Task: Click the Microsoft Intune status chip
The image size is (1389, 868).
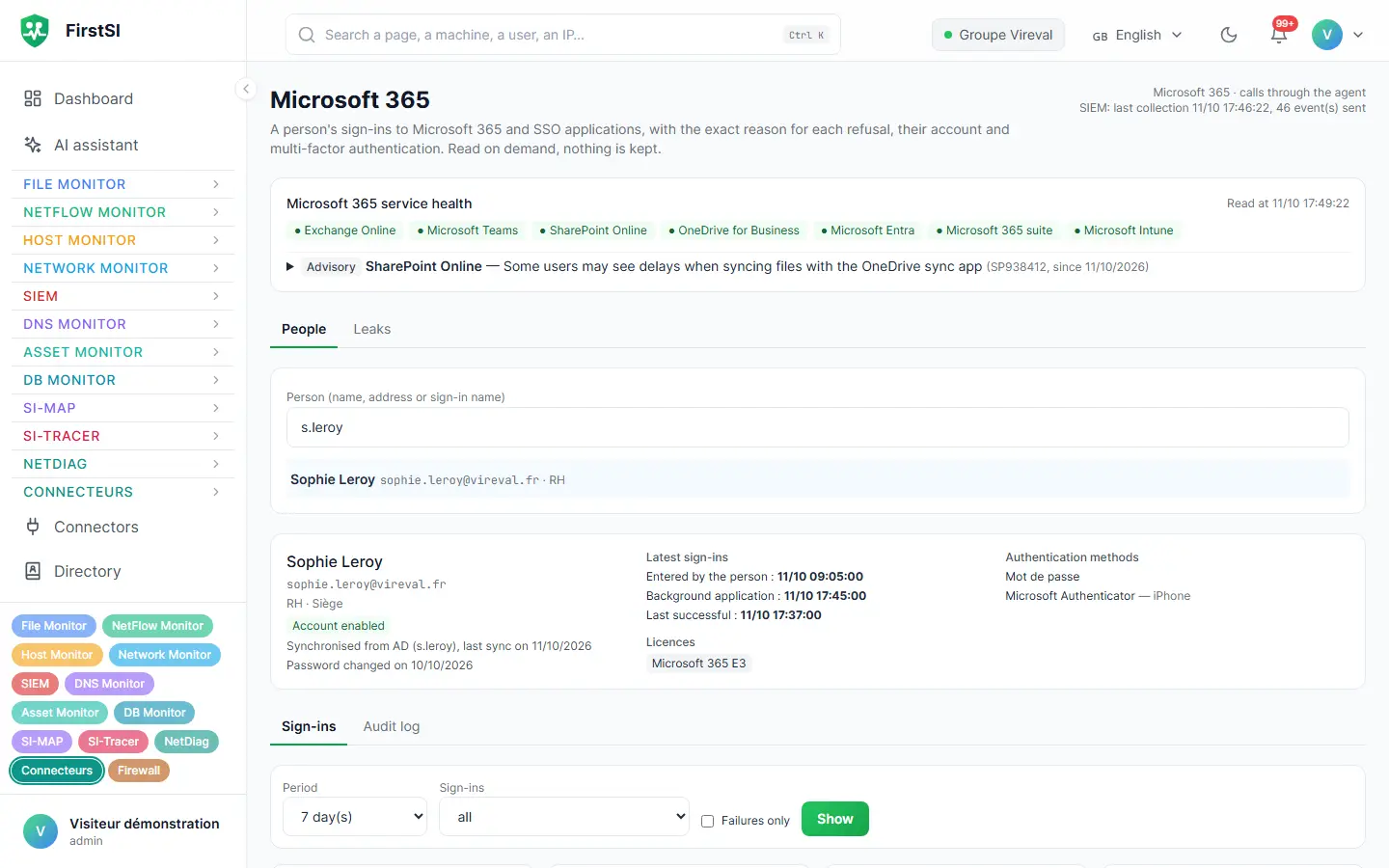Action: pos(1124,231)
